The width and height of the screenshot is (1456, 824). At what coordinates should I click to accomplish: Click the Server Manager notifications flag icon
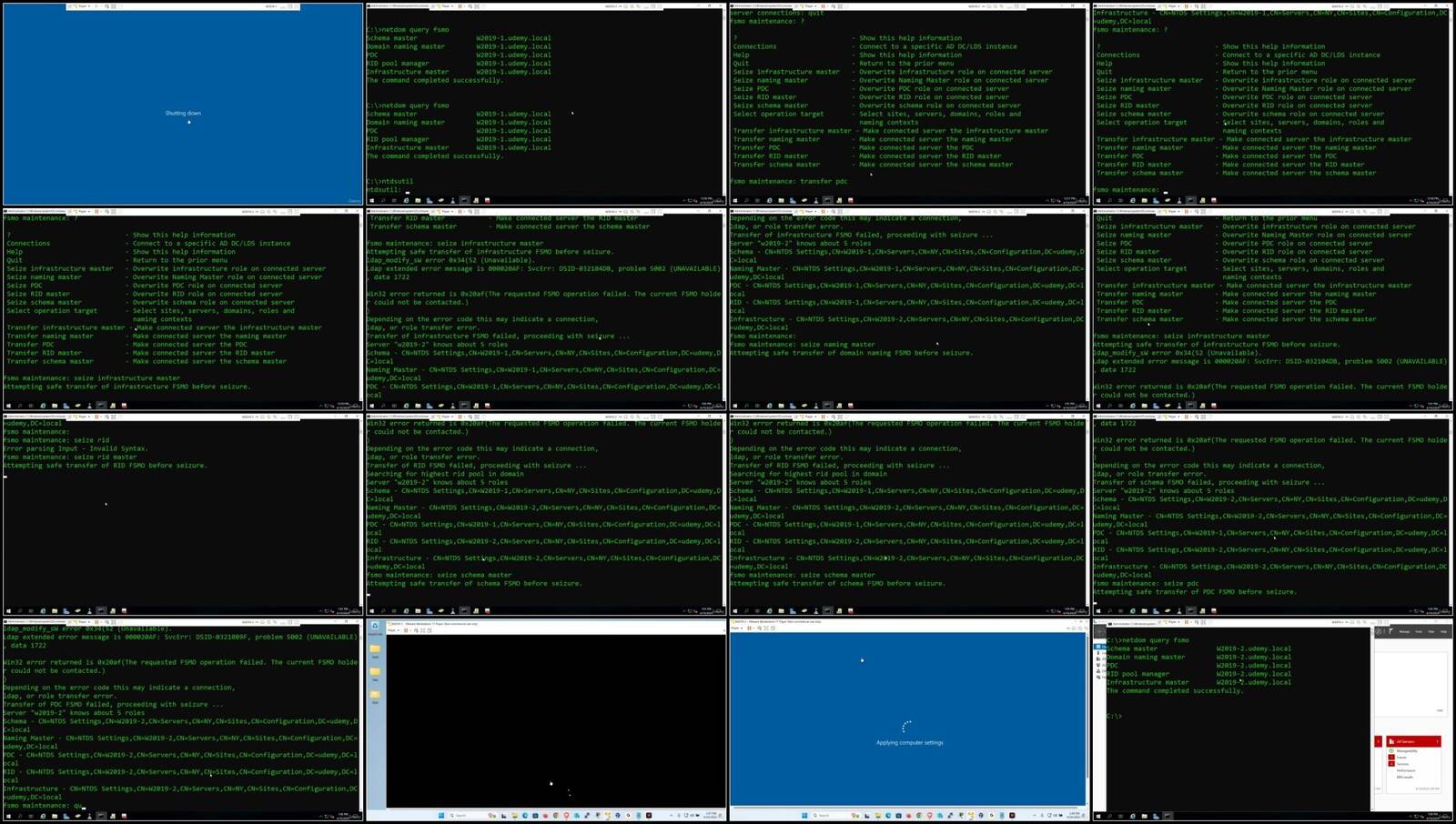pos(1390,631)
